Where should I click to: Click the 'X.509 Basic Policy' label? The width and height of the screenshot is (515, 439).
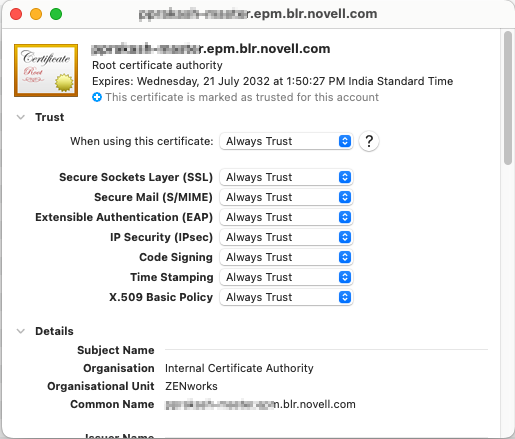tap(161, 297)
